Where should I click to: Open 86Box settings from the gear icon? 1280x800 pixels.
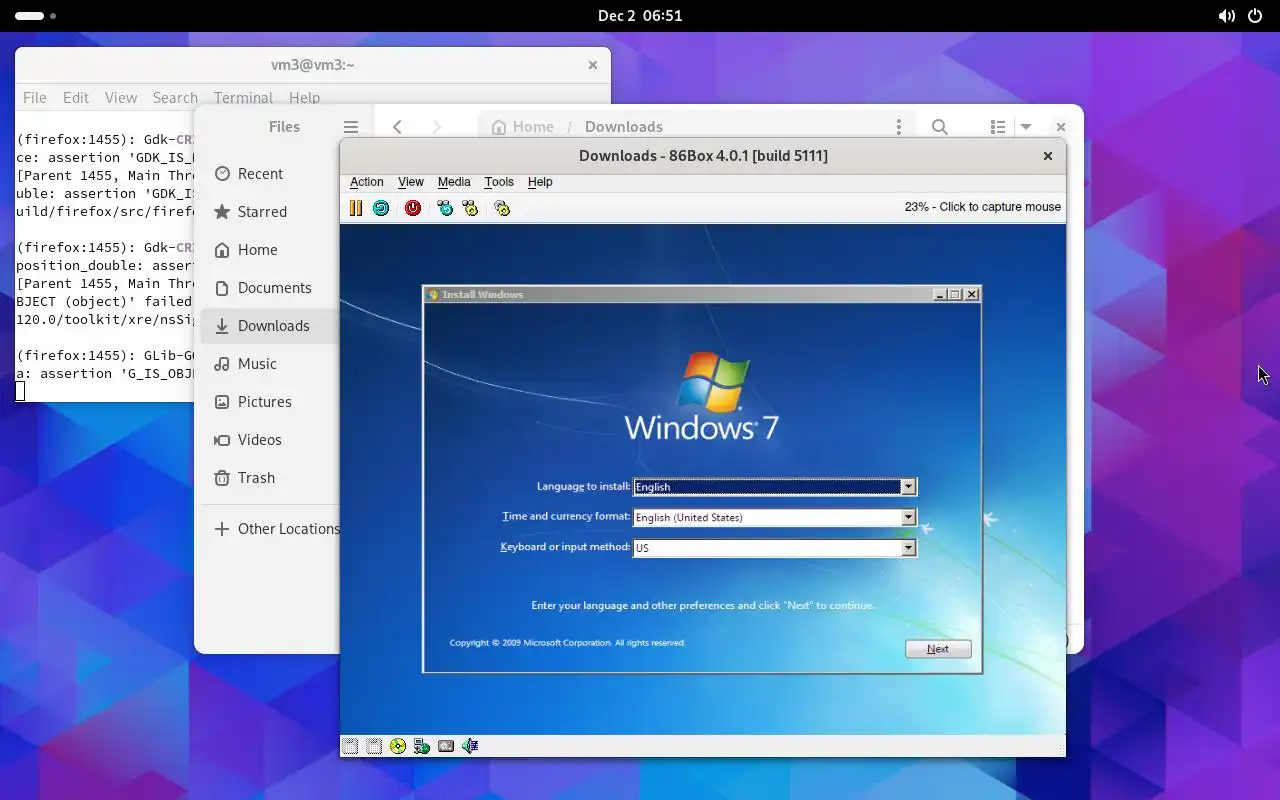502,208
